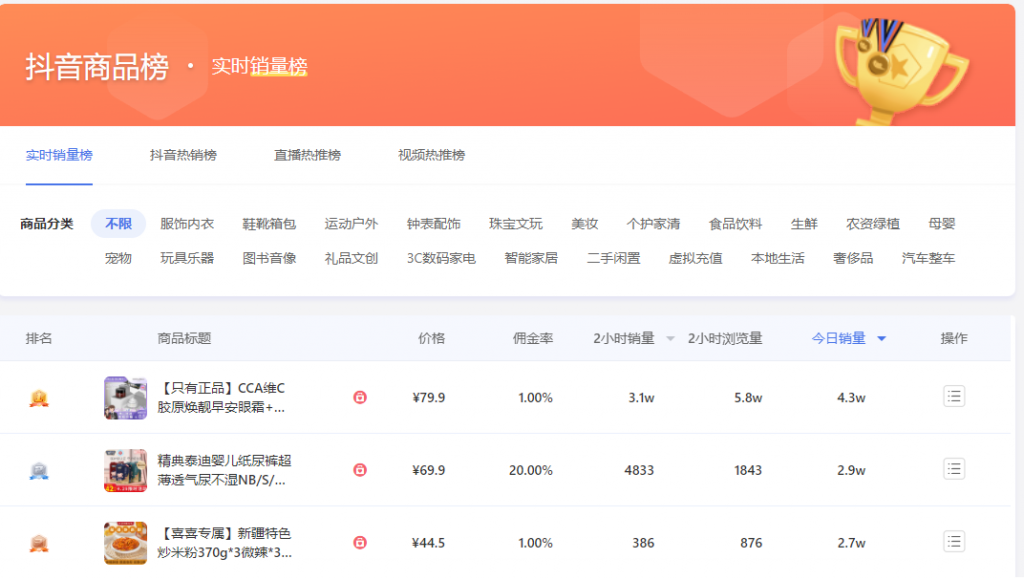
Task: Filter by 钟表配饰 category
Action: pyautogui.click(x=434, y=224)
